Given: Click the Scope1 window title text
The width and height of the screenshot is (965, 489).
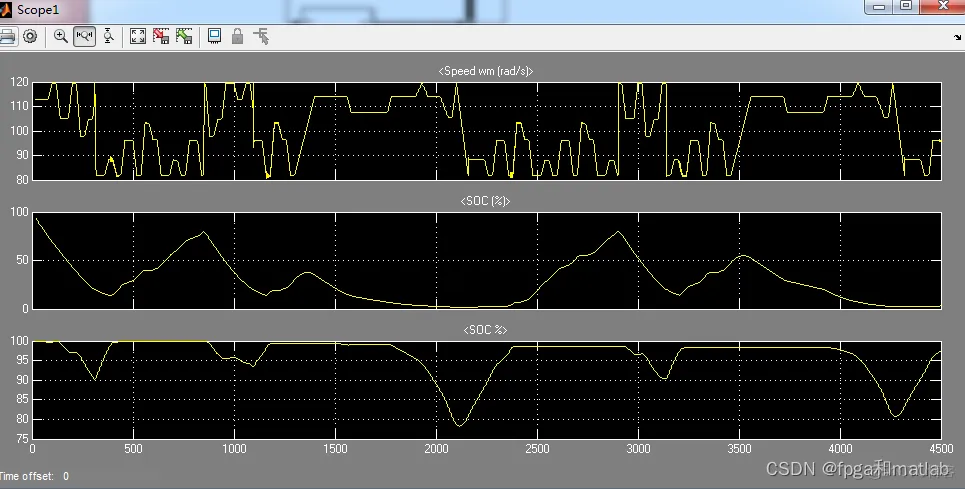Looking at the screenshot, I should pyautogui.click(x=38, y=10).
